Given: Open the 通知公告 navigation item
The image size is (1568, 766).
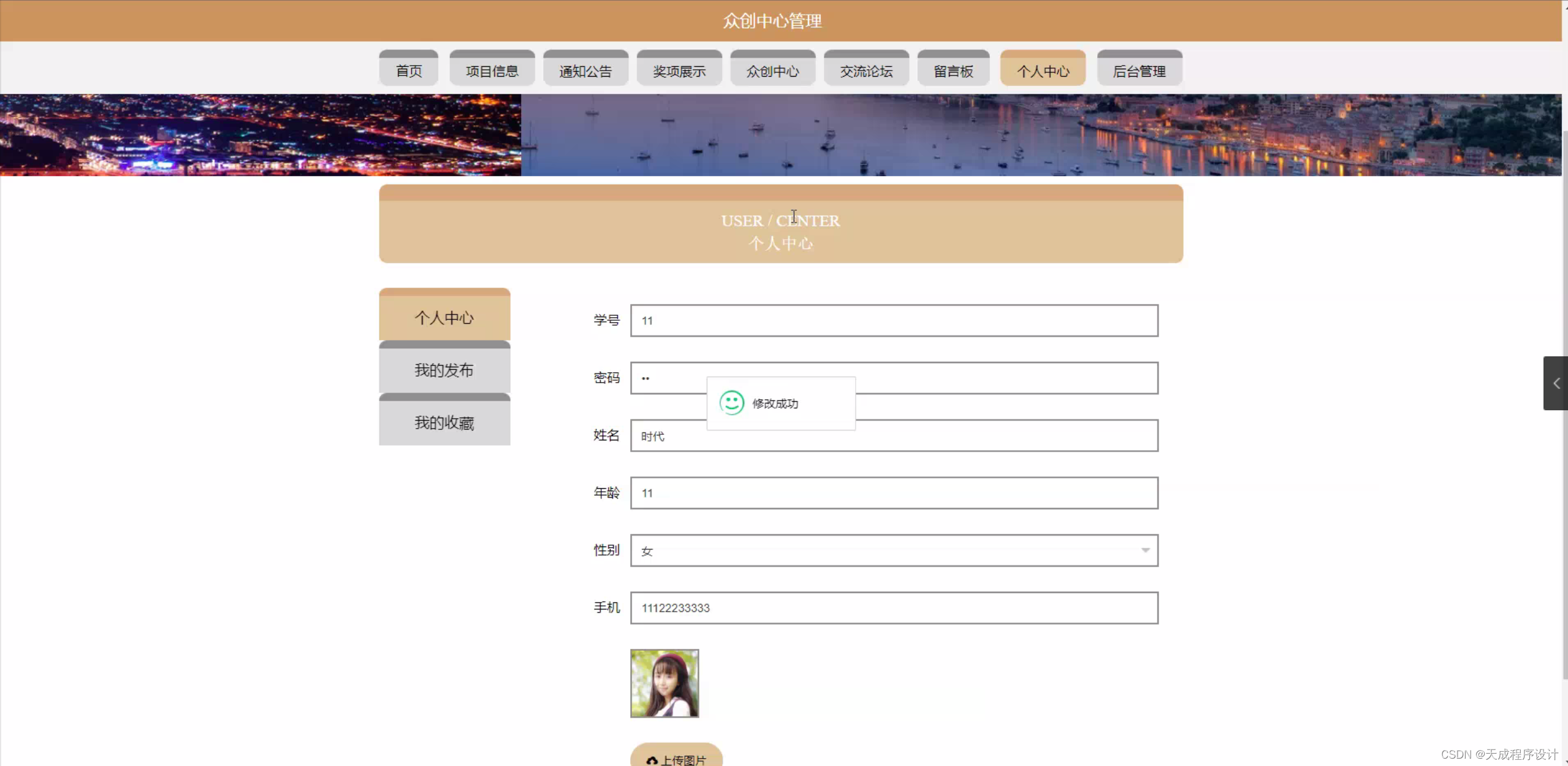Looking at the screenshot, I should pyautogui.click(x=585, y=69).
